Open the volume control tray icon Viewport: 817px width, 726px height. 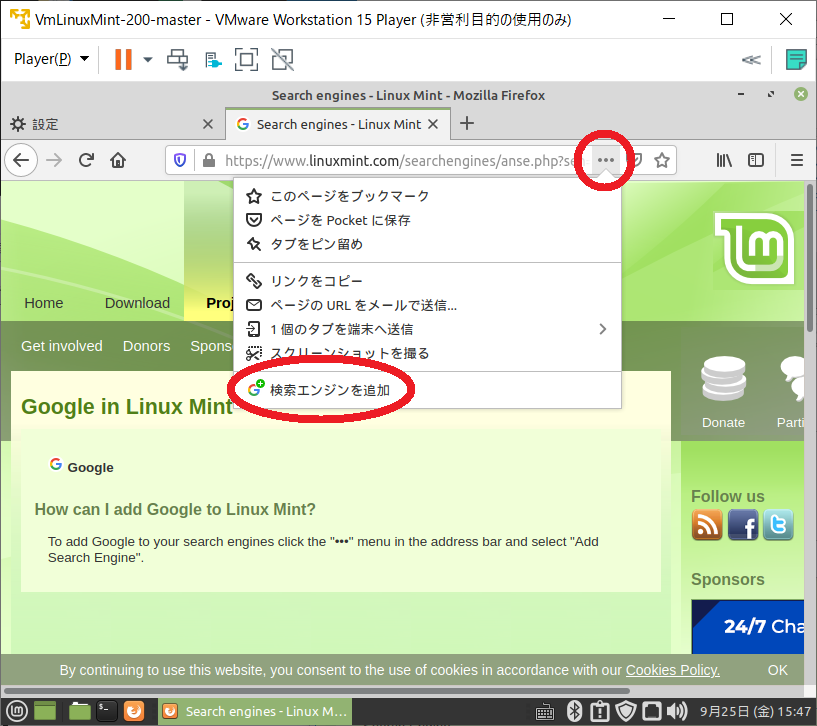pos(677,711)
